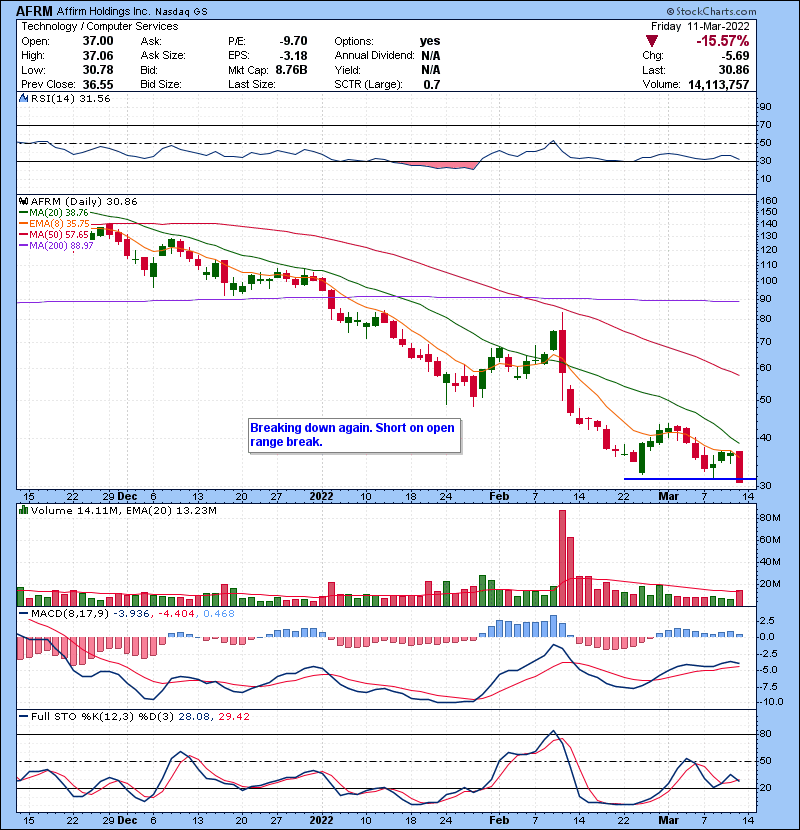Click the '2022' label on the lower date axis
800x830 pixels.
pos(321,820)
